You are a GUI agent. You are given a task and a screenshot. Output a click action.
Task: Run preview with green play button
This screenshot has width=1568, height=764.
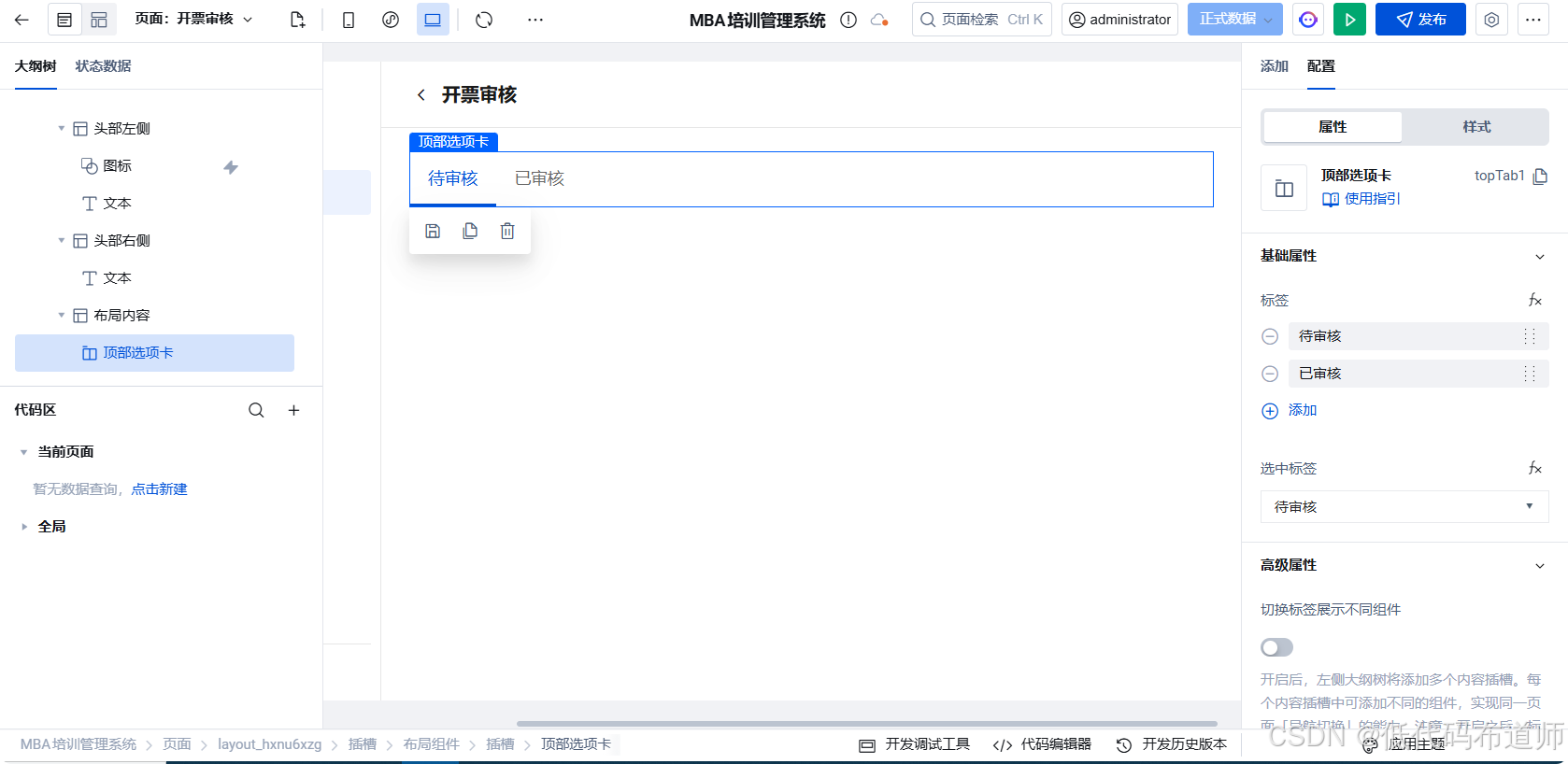click(1349, 20)
